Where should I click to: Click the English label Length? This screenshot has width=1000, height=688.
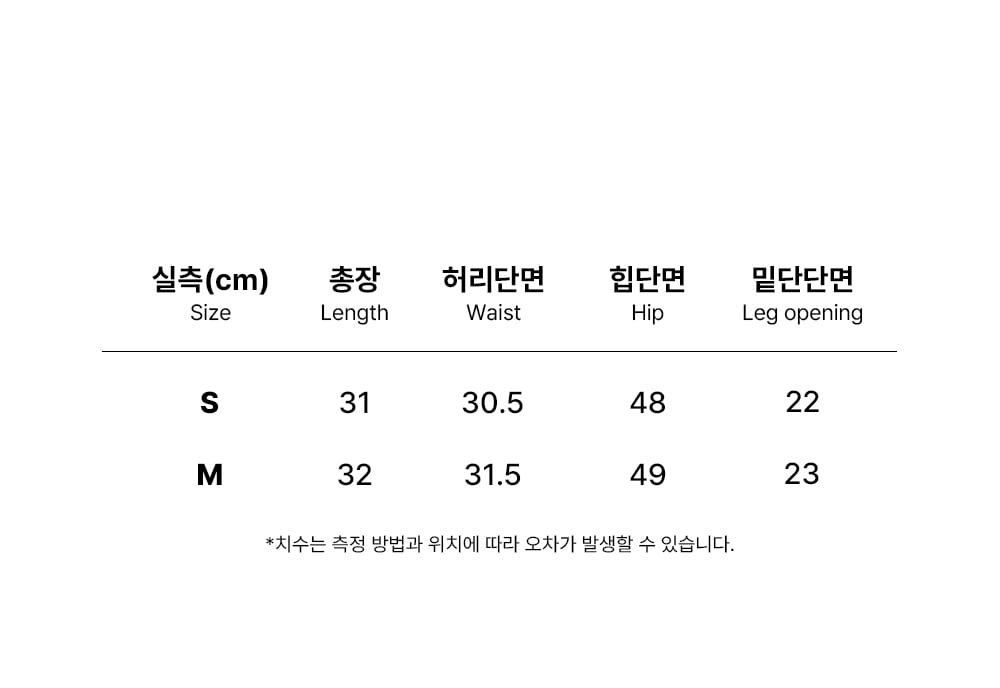click(x=354, y=313)
